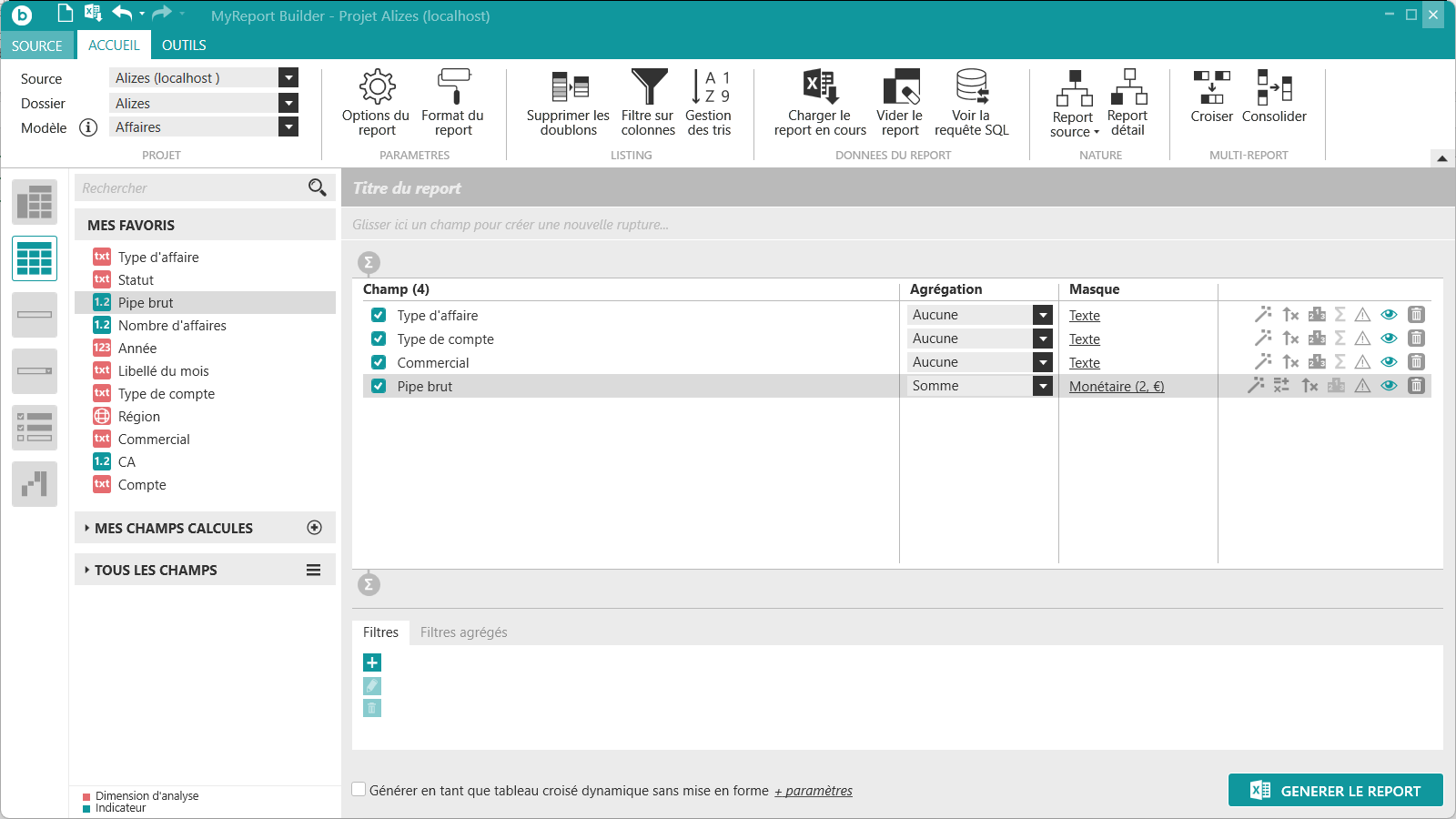Image resolution: width=1456 pixels, height=819 pixels.
Task: Switch to Filtres agrégés tab
Action: 463,632
